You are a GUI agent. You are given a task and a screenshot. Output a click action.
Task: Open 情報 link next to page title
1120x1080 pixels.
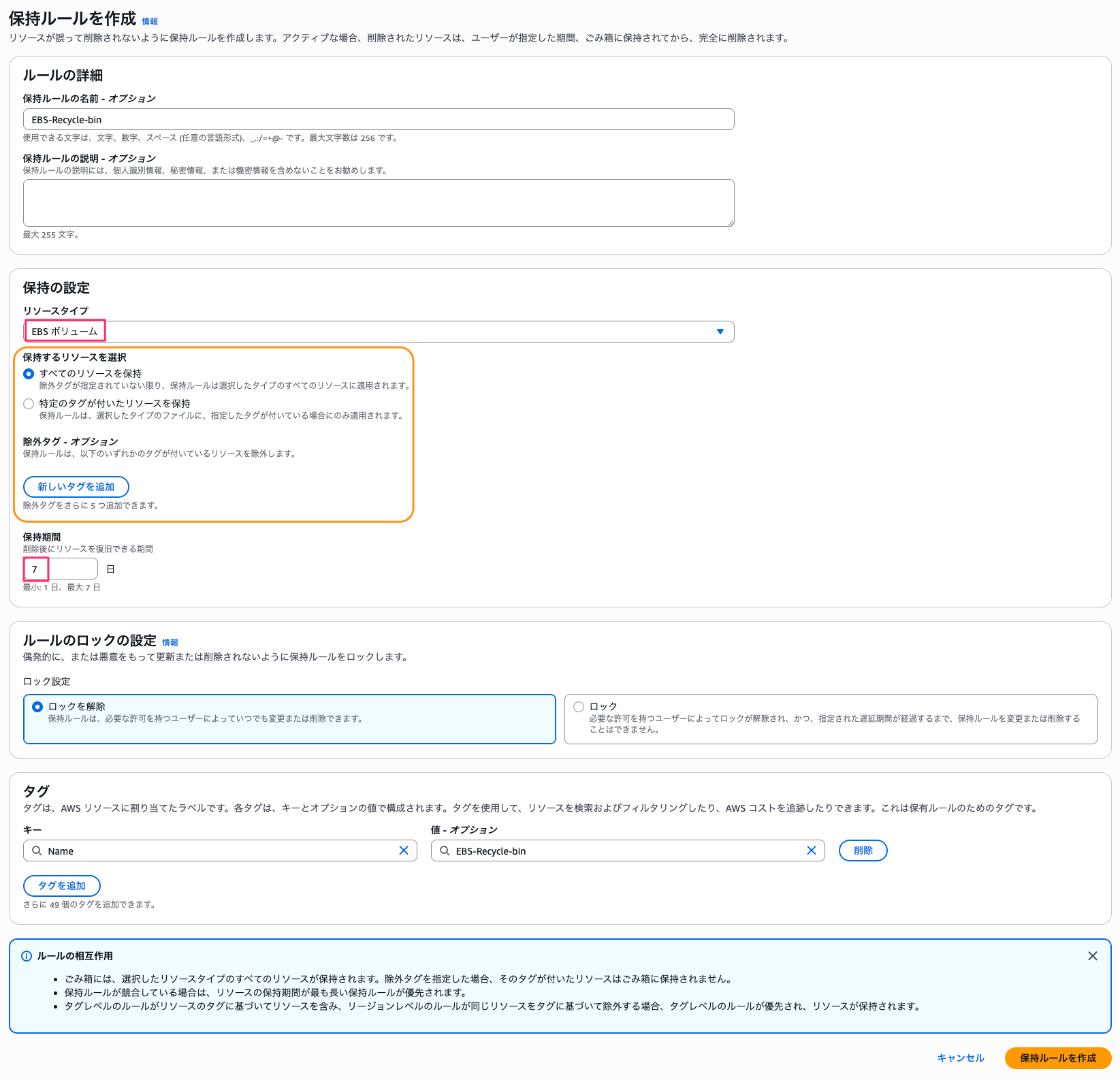tap(150, 22)
